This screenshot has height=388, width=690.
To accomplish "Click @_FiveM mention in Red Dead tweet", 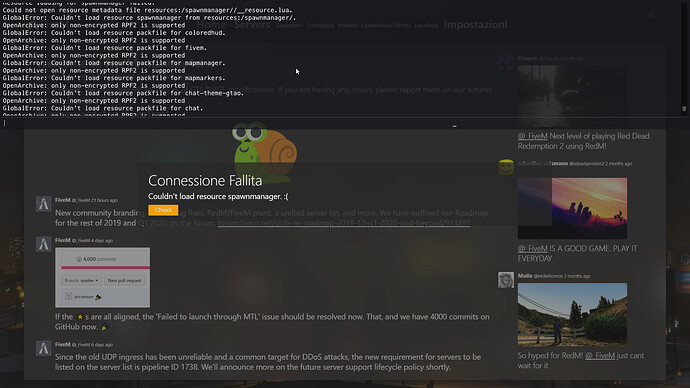I will [x=532, y=136].
